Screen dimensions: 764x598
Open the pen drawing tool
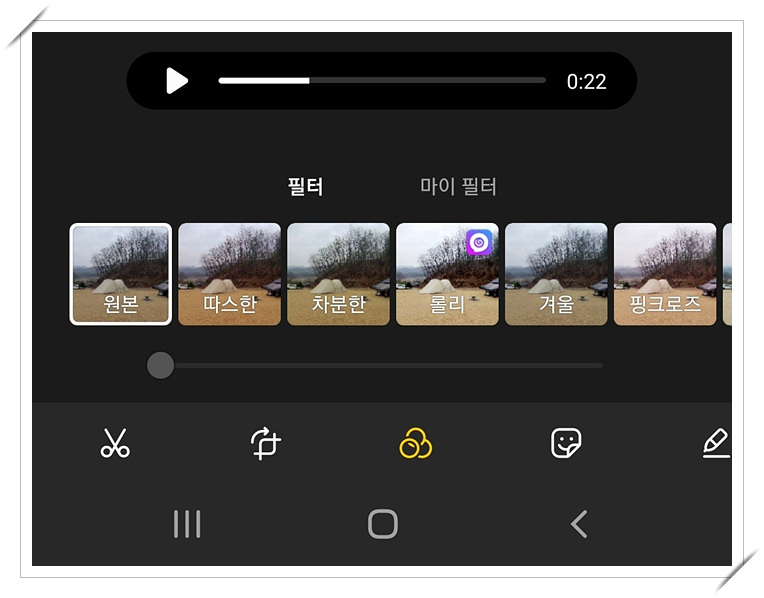(x=716, y=443)
